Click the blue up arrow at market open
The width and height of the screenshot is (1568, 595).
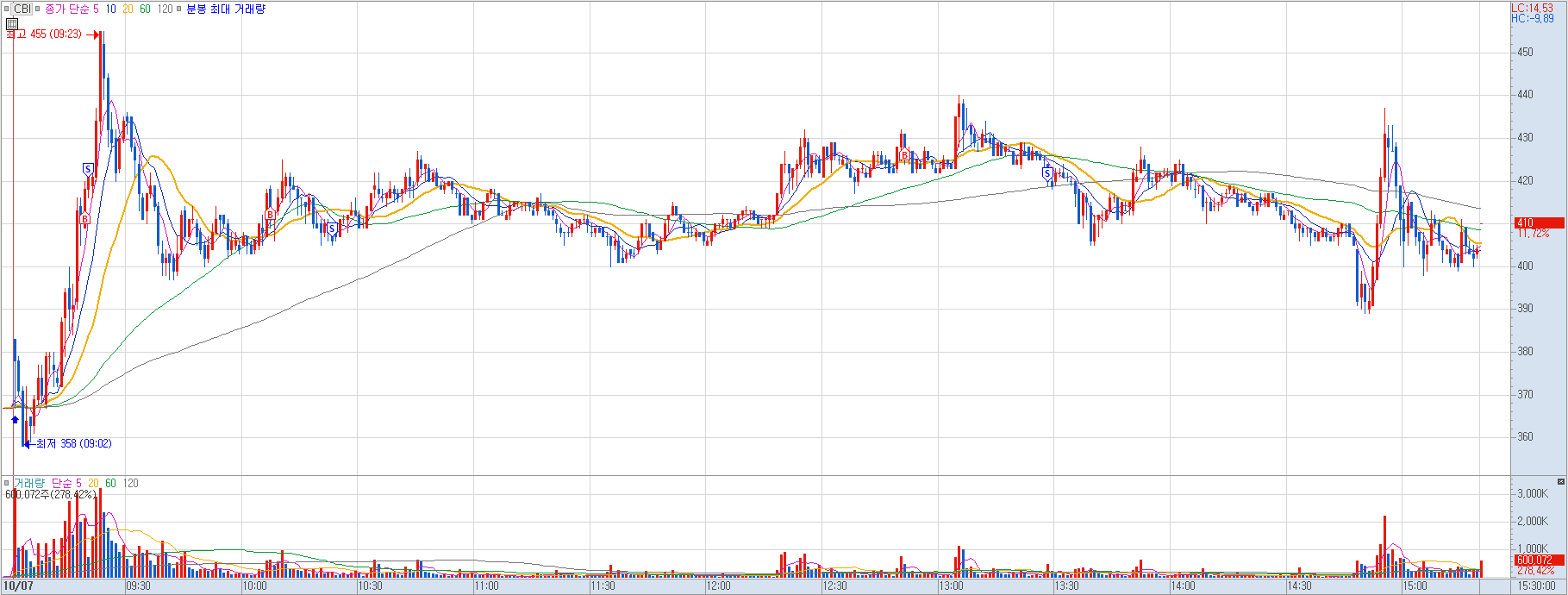(15, 420)
